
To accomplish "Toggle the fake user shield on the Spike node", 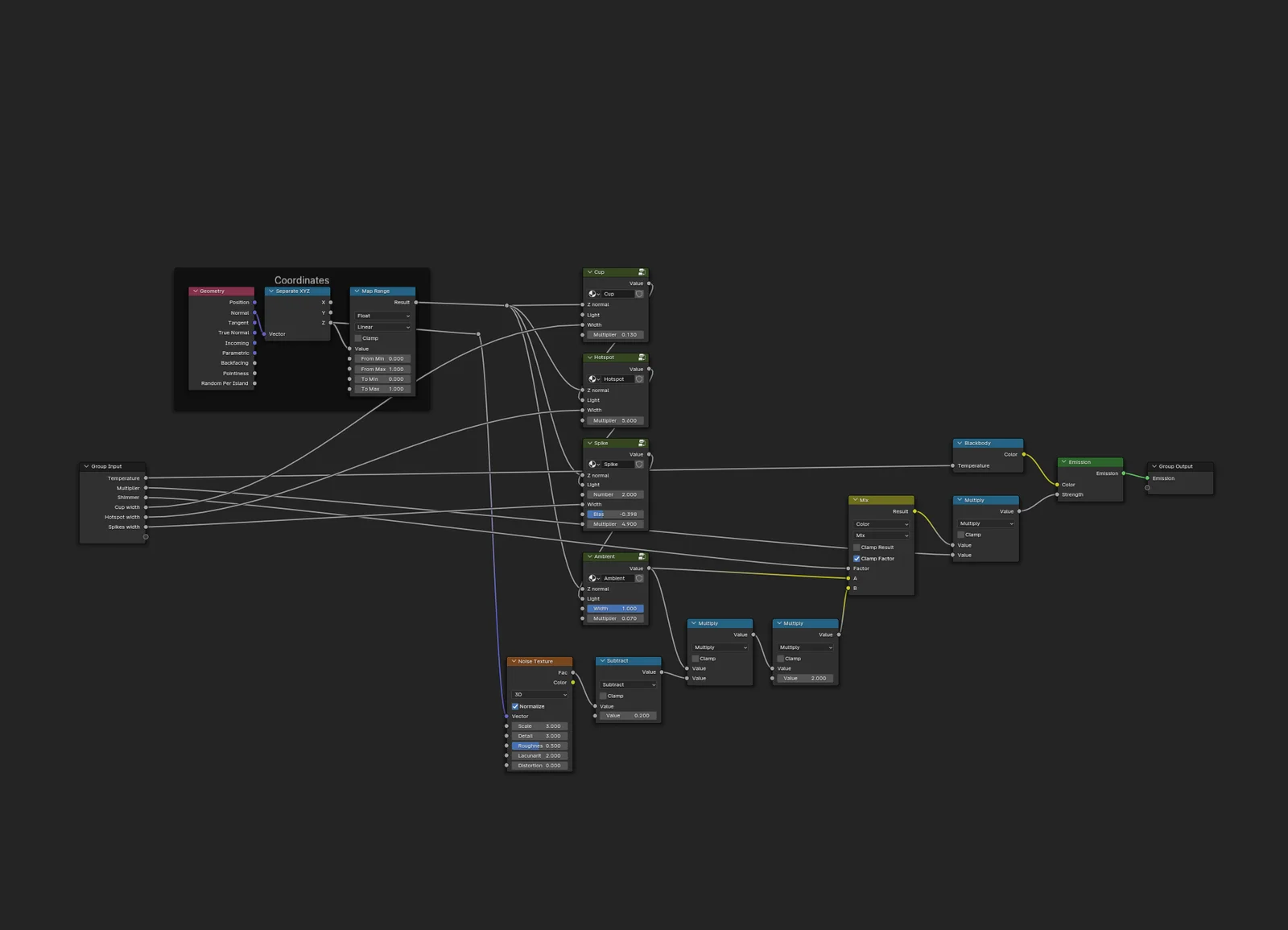I will 639,464.
